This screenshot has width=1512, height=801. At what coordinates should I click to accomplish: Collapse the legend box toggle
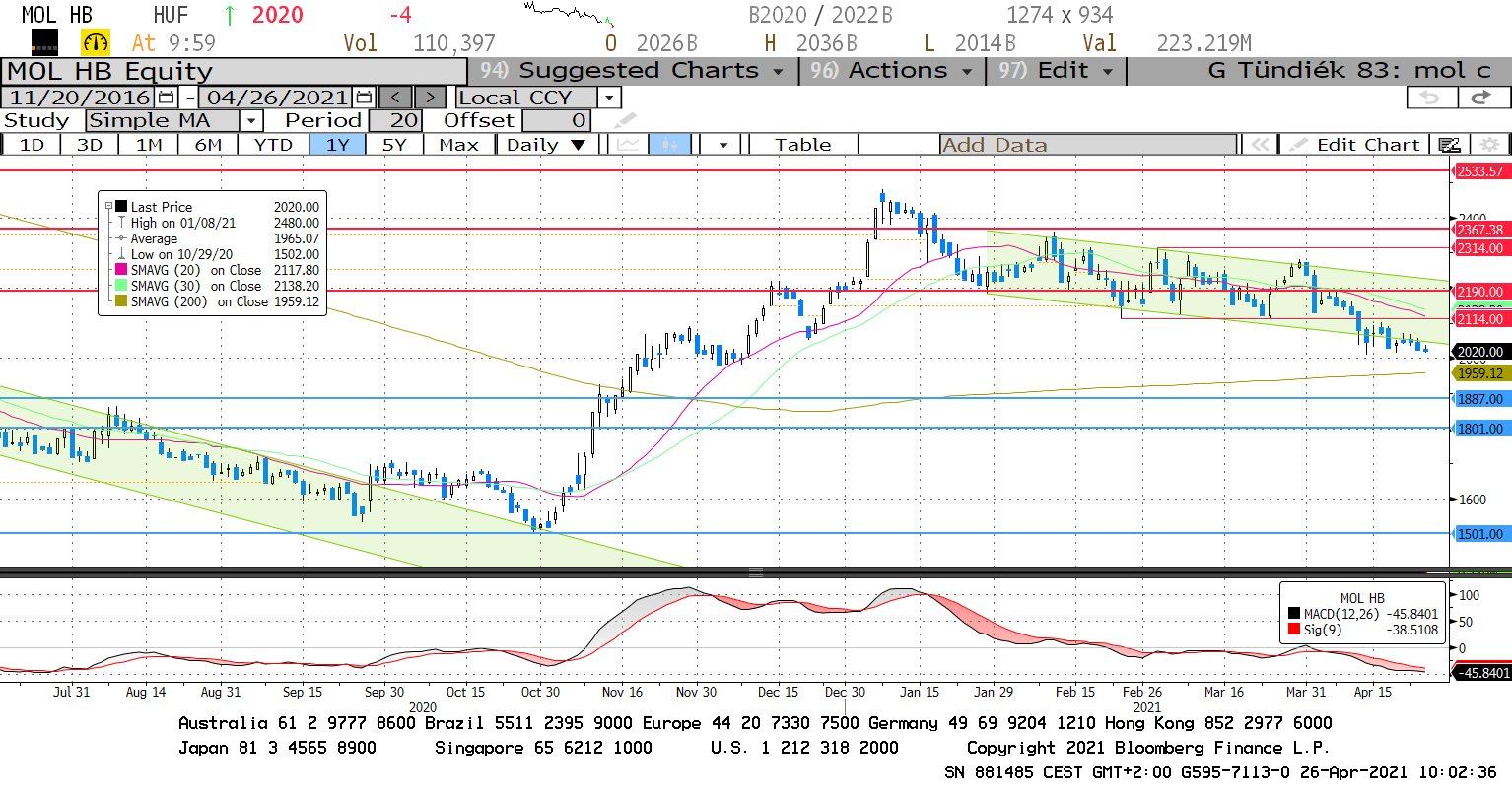(108, 207)
